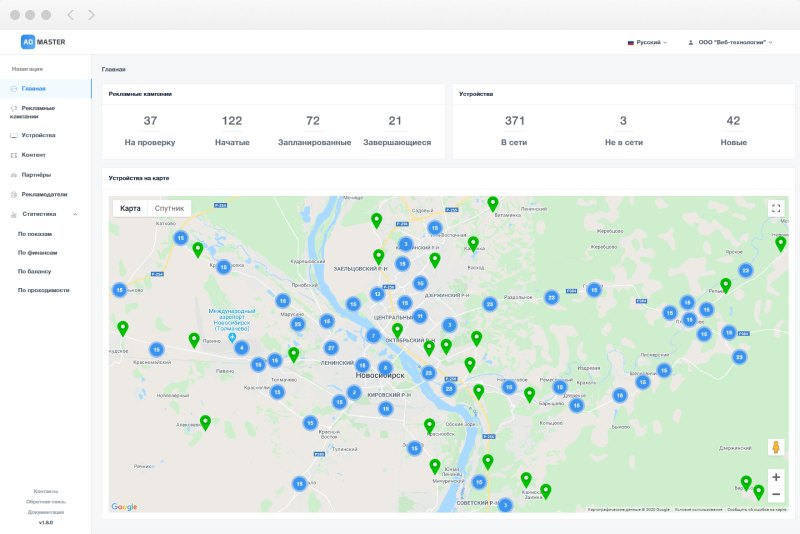The width and height of the screenshot is (800, 534).
Task: Click the report map error link
Action: 757,510
